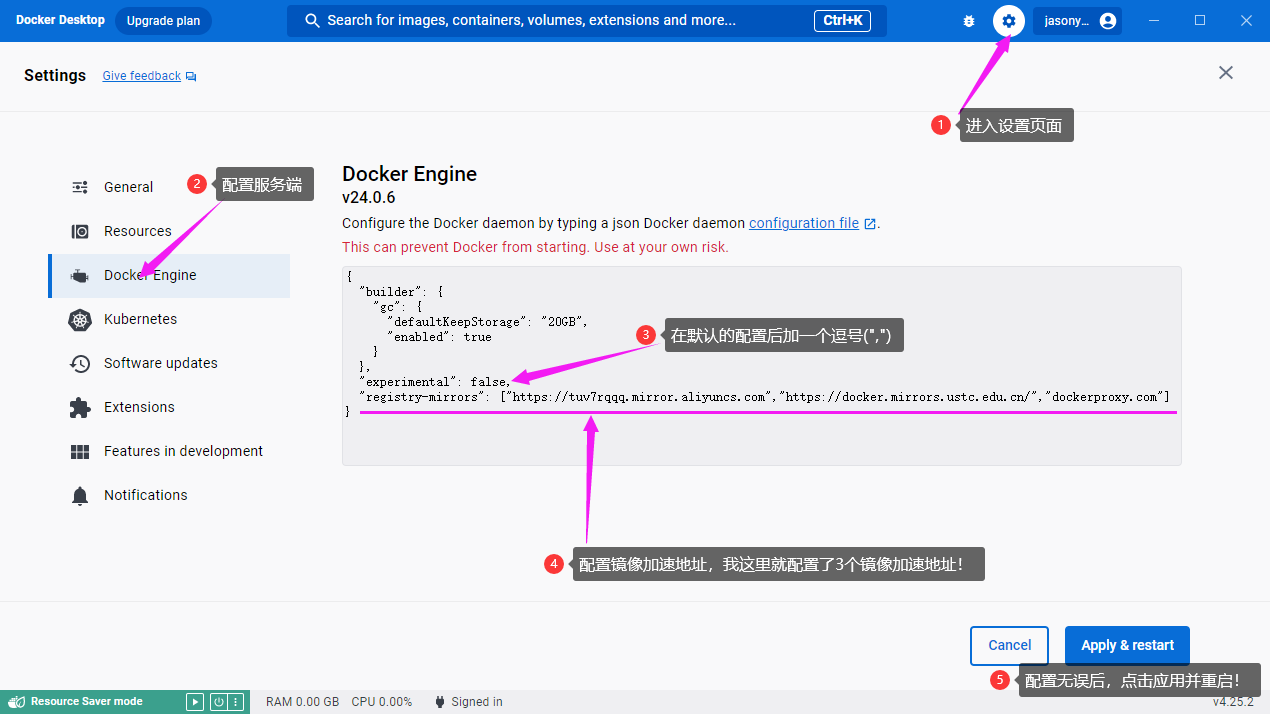This screenshot has height=714, width=1270.
Task: Click the Features in development grid icon
Action: [80, 452]
